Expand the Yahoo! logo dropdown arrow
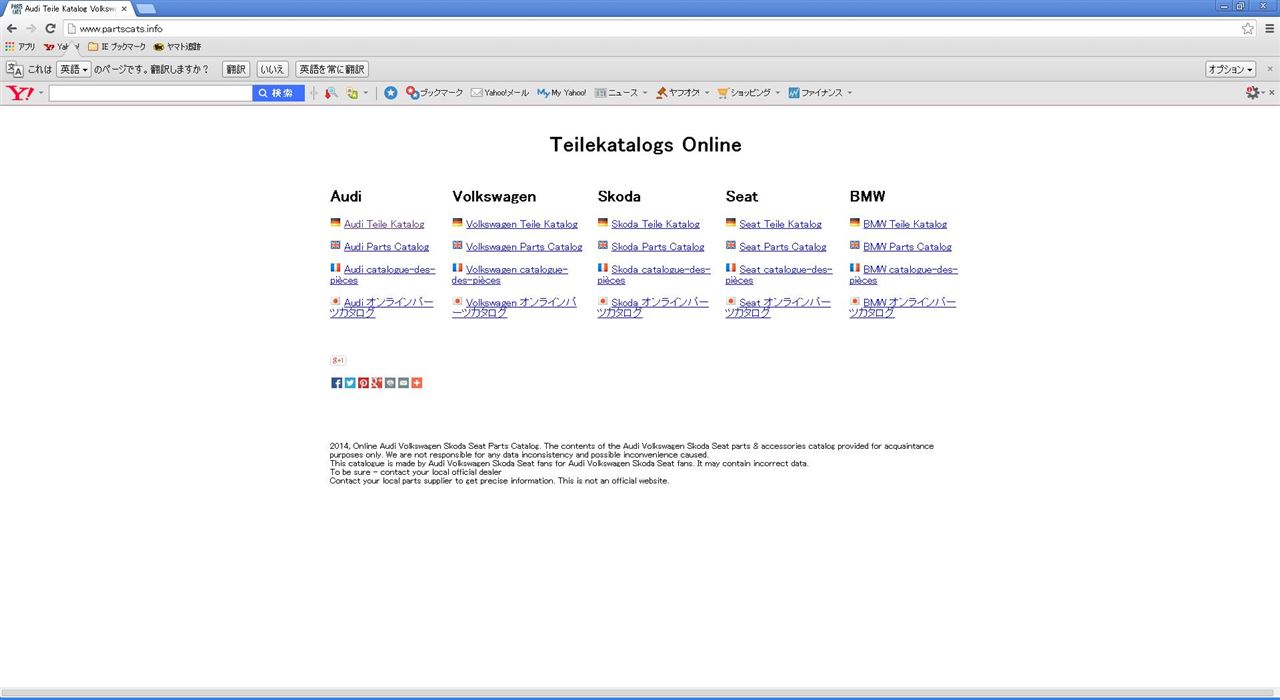The height and width of the screenshot is (700, 1280). [41, 93]
